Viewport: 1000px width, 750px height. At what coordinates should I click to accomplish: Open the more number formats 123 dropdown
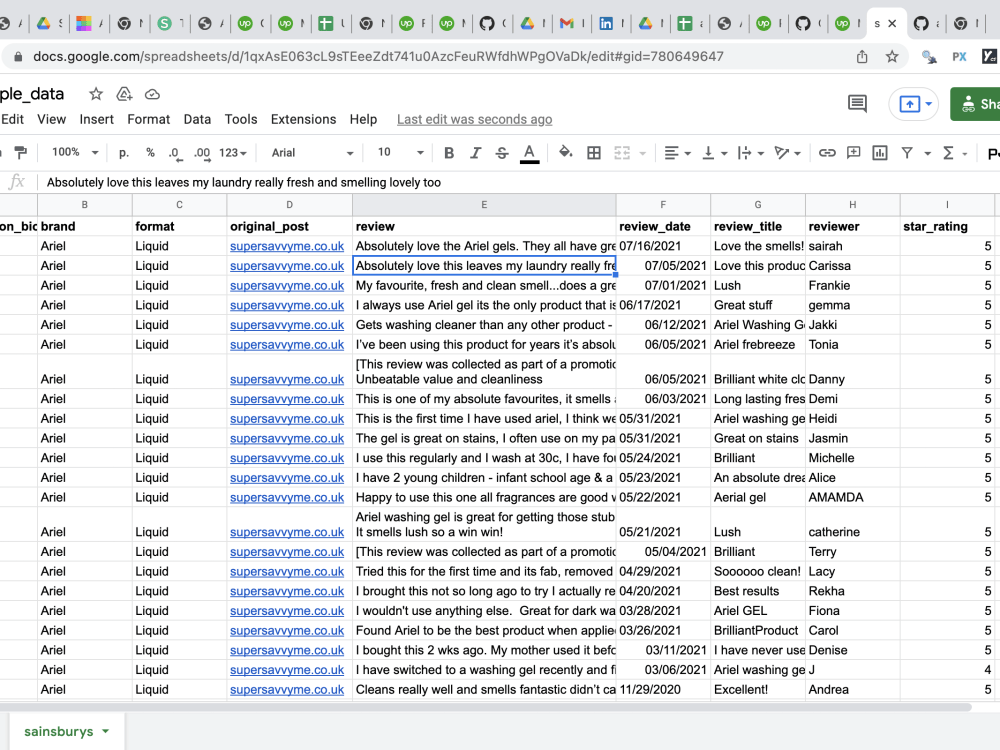coord(233,153)
